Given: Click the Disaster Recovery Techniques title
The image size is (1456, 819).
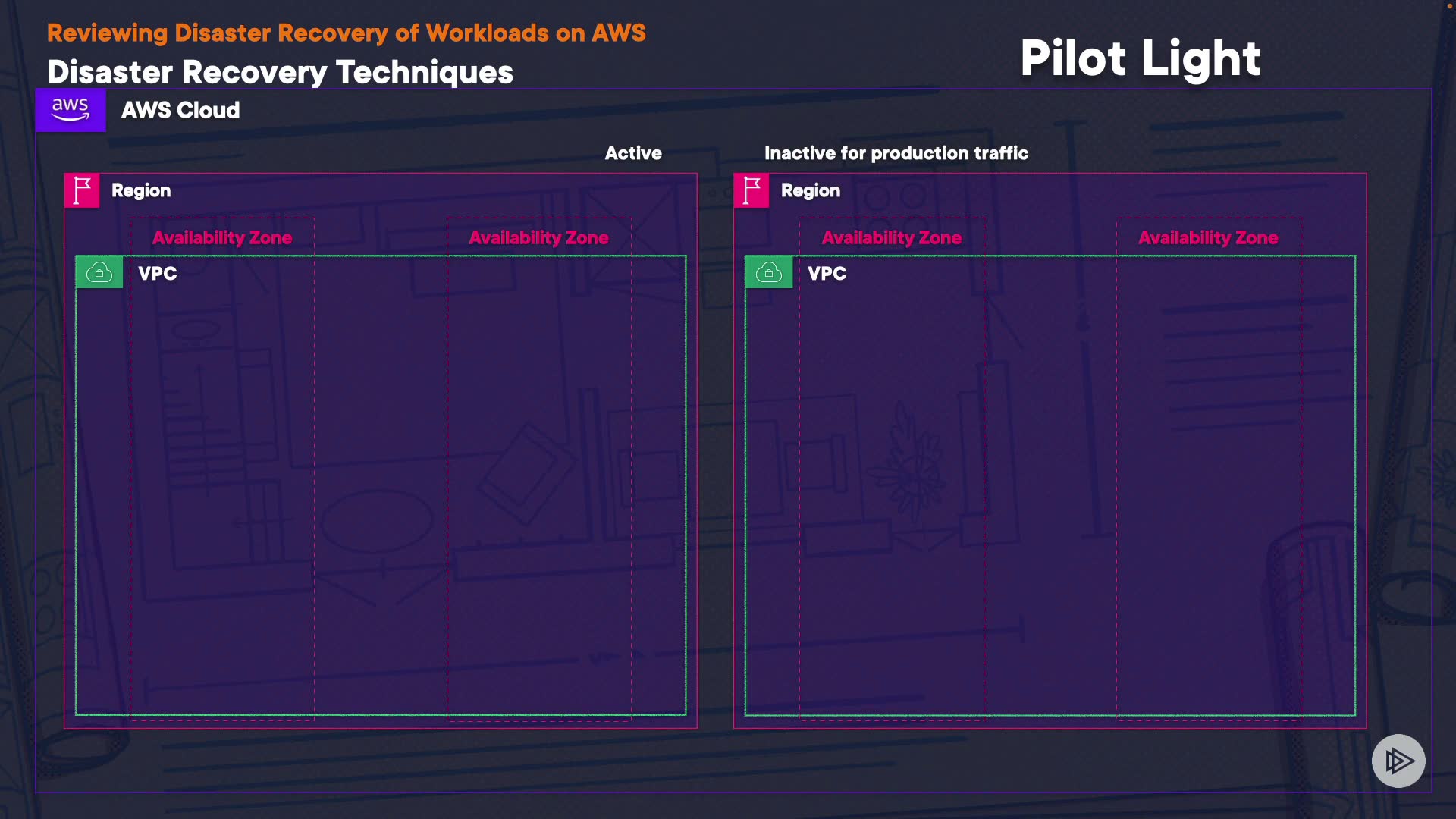Looking at the screenshot, I should (x=280, y=73).
